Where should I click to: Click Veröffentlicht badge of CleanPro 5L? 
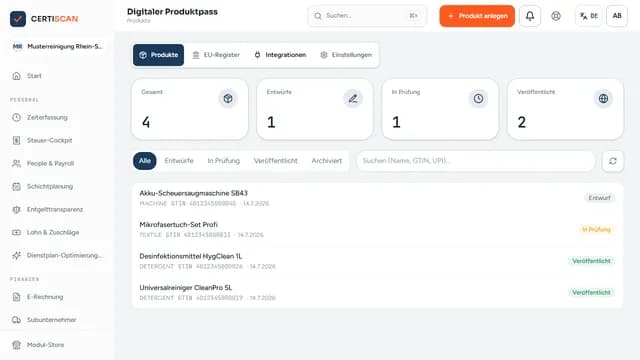coord(591,292)
